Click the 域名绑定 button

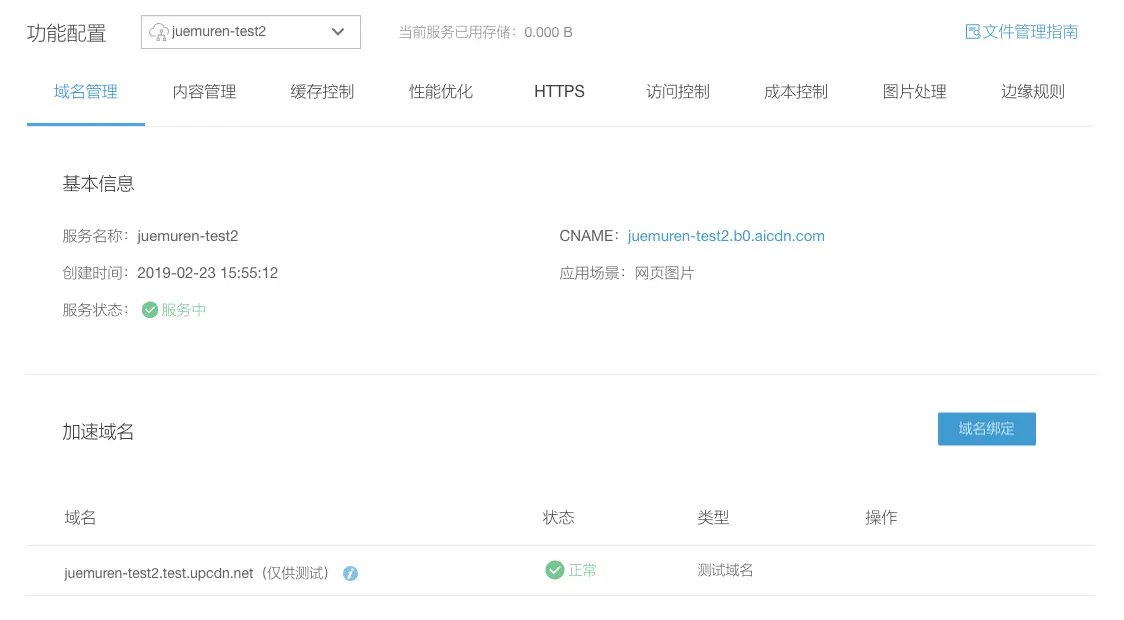(x=986, y=429)
